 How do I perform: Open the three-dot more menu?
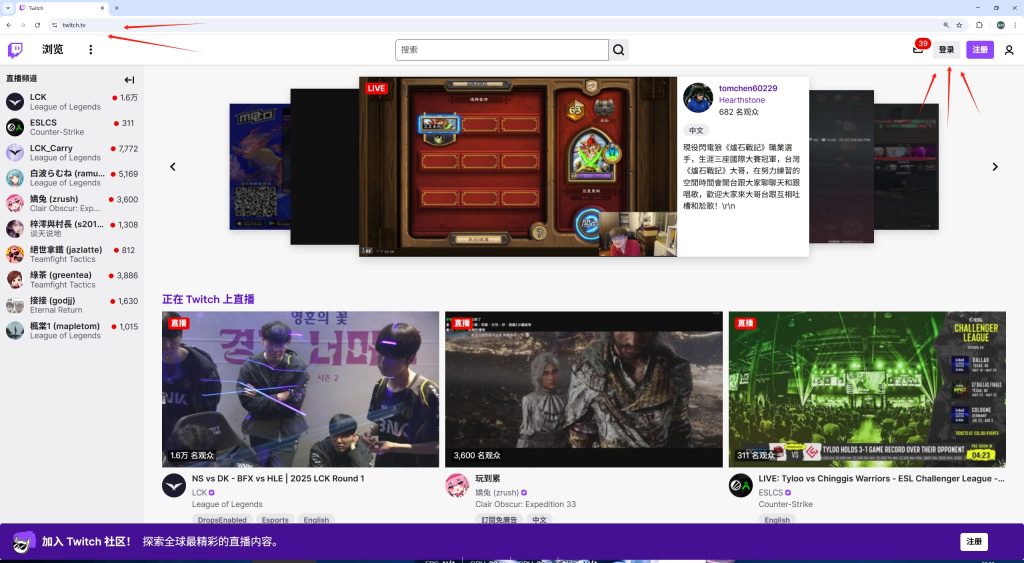(91, 50)
